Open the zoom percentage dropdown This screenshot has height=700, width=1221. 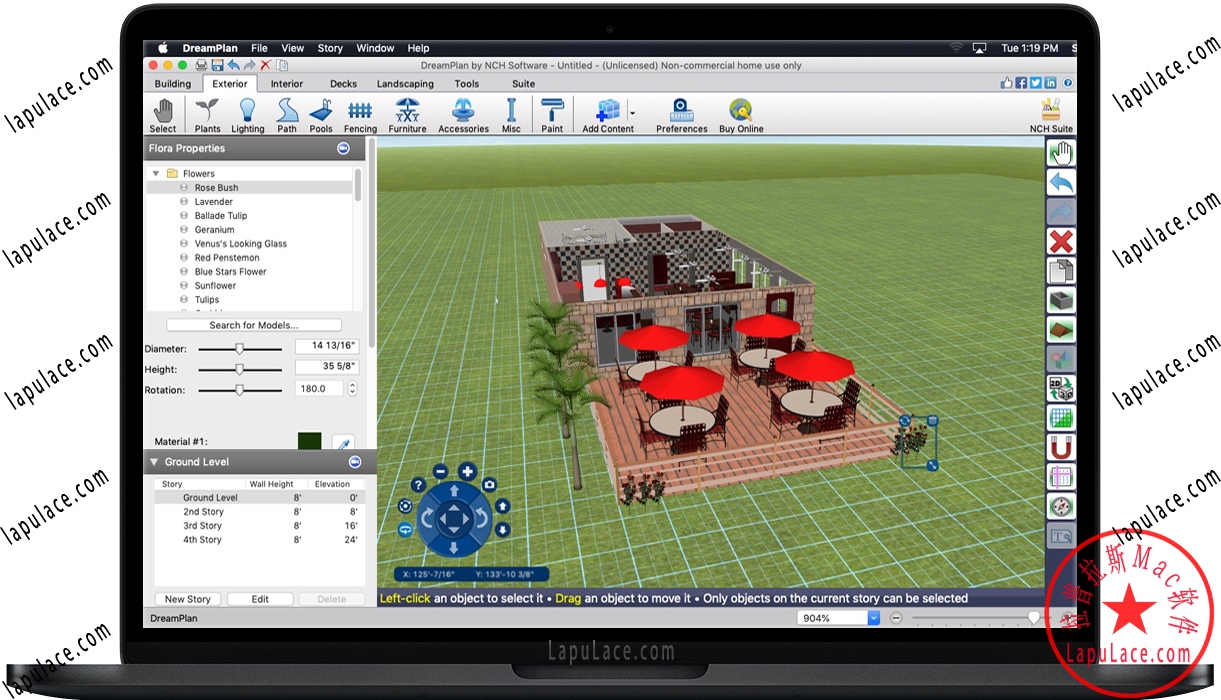(873, 618)
